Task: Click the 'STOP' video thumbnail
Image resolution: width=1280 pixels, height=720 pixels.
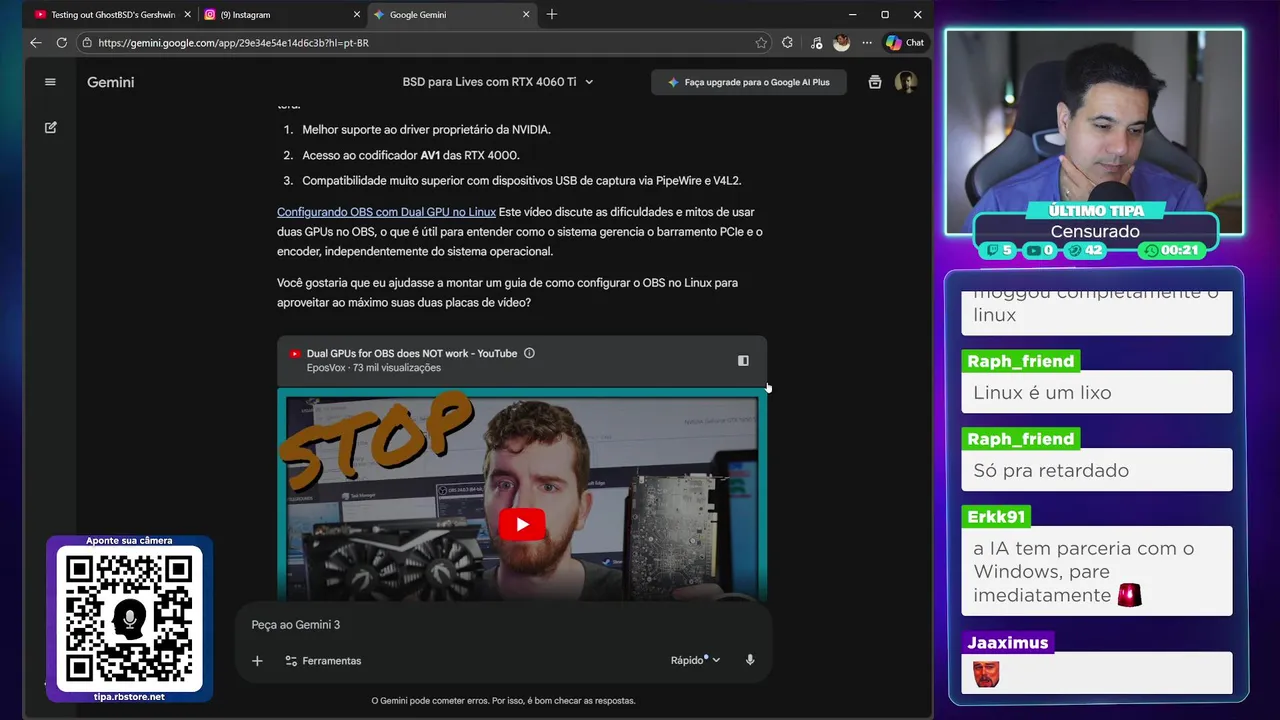Action: pos(522,494)
